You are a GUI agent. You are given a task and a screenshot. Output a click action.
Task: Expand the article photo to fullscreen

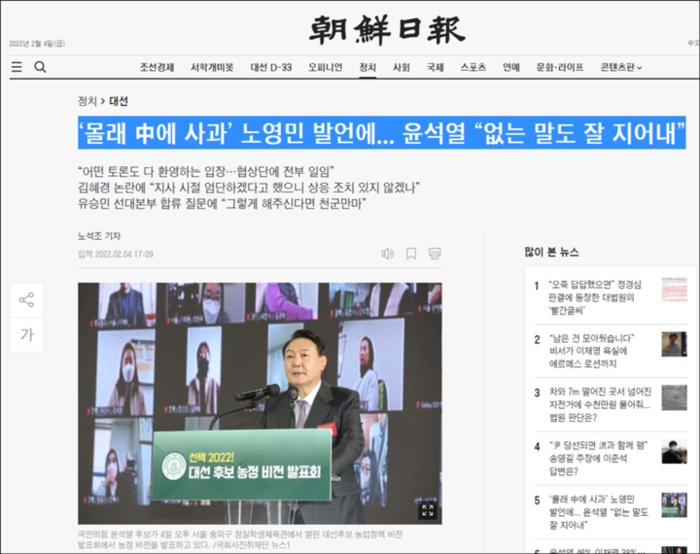[x=427, y=510]
